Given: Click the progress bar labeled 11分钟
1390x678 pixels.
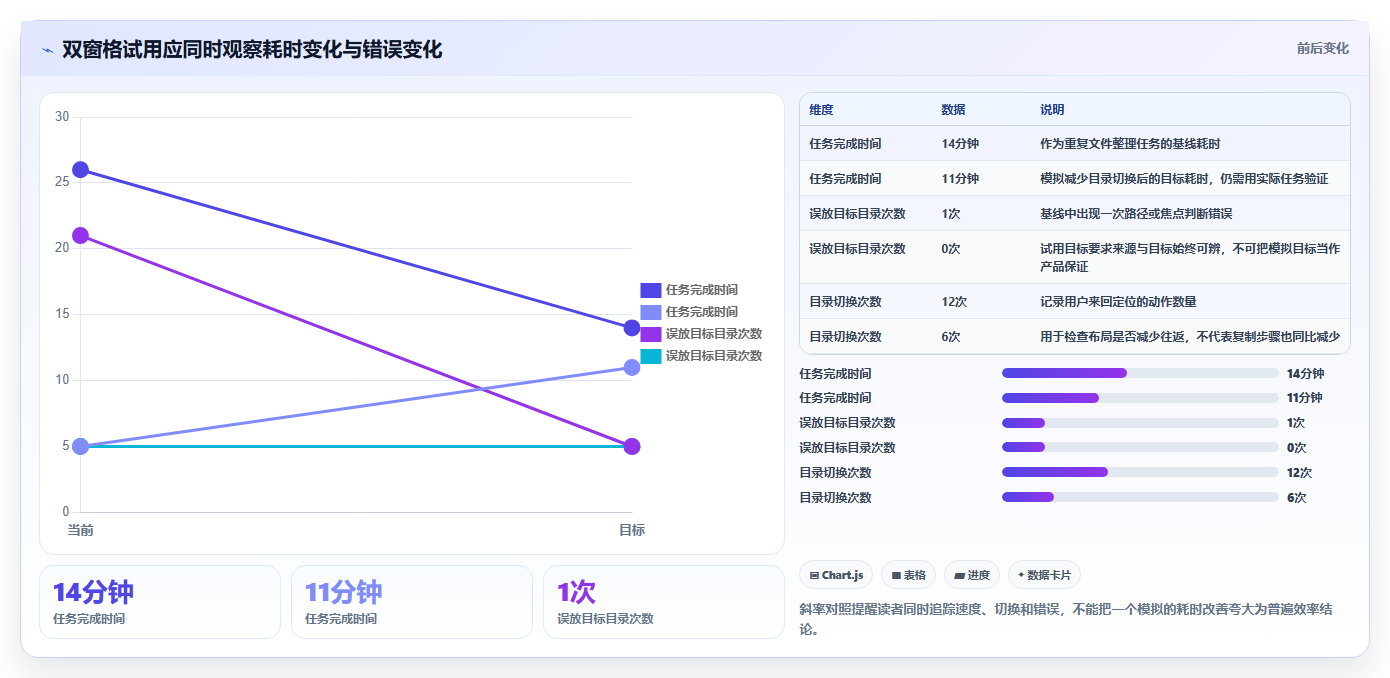Looking at the screenshot, I should click(1140, 398).
